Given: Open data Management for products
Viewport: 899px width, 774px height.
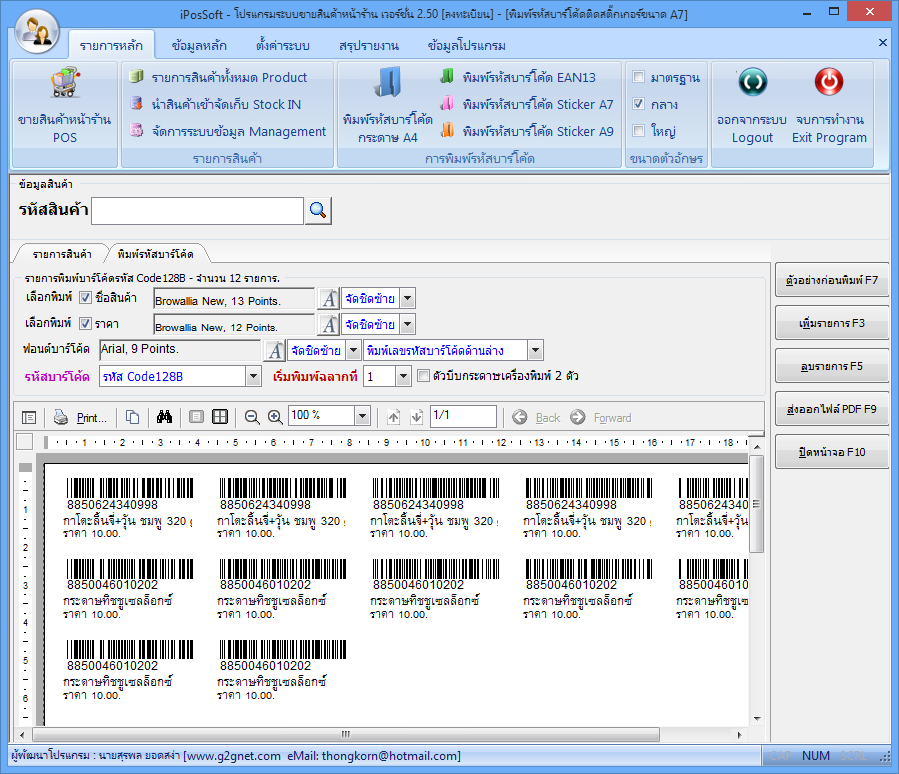Looking at the screenshot, I should click(228, 131).
